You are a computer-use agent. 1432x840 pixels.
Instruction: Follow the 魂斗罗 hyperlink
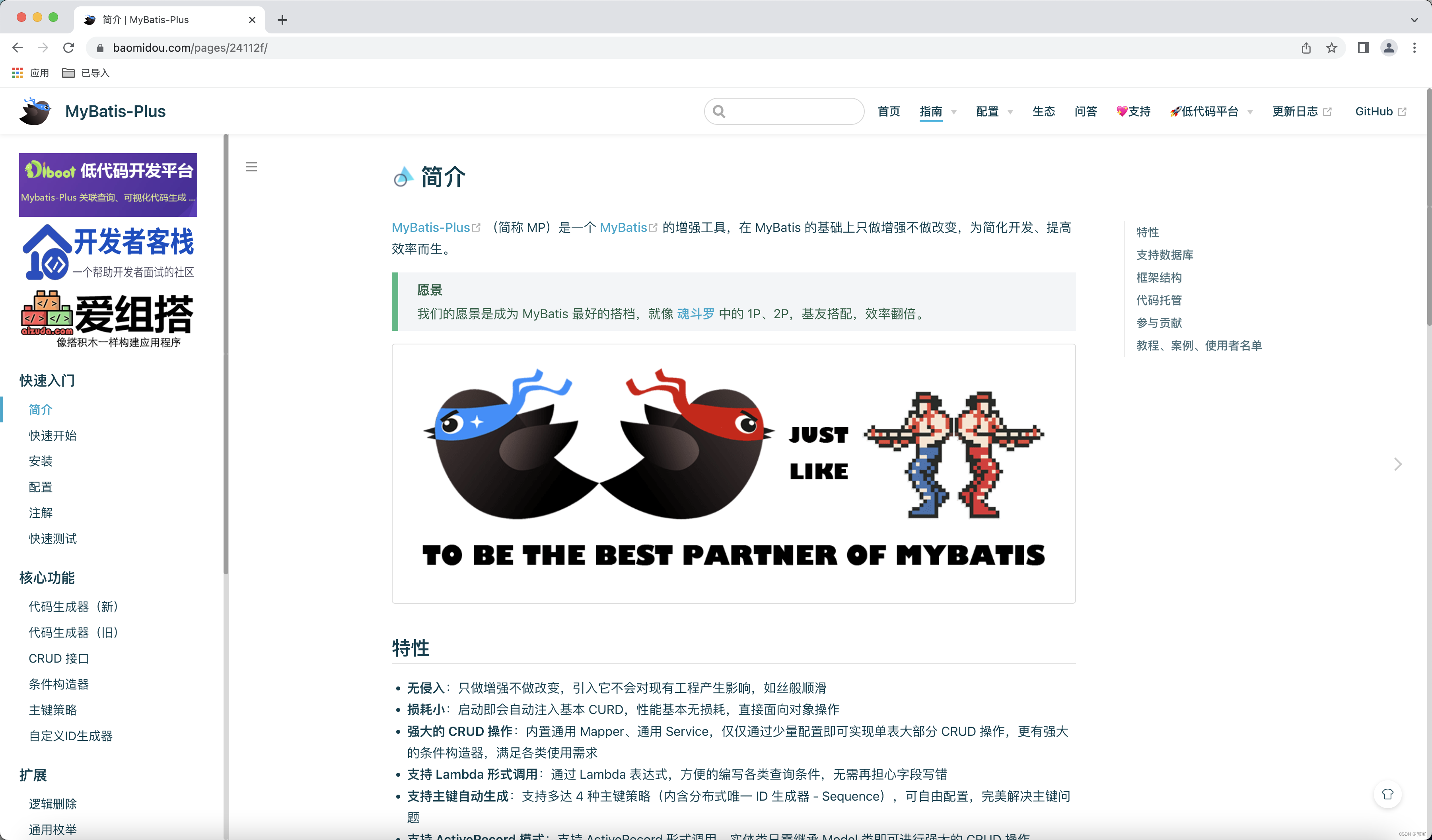pos(696,314)
